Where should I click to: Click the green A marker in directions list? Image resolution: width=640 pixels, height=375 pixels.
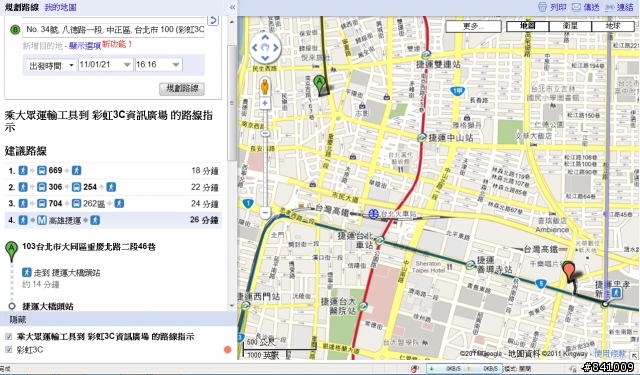(x=11, y=251)
